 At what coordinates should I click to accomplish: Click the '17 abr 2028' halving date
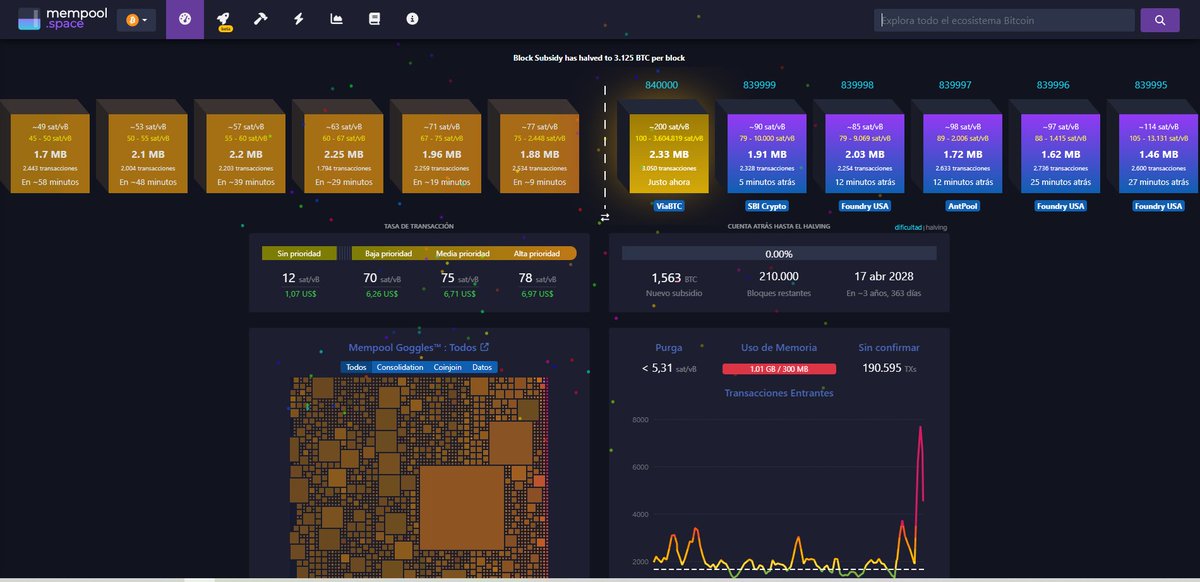click(x=884, y=277)
